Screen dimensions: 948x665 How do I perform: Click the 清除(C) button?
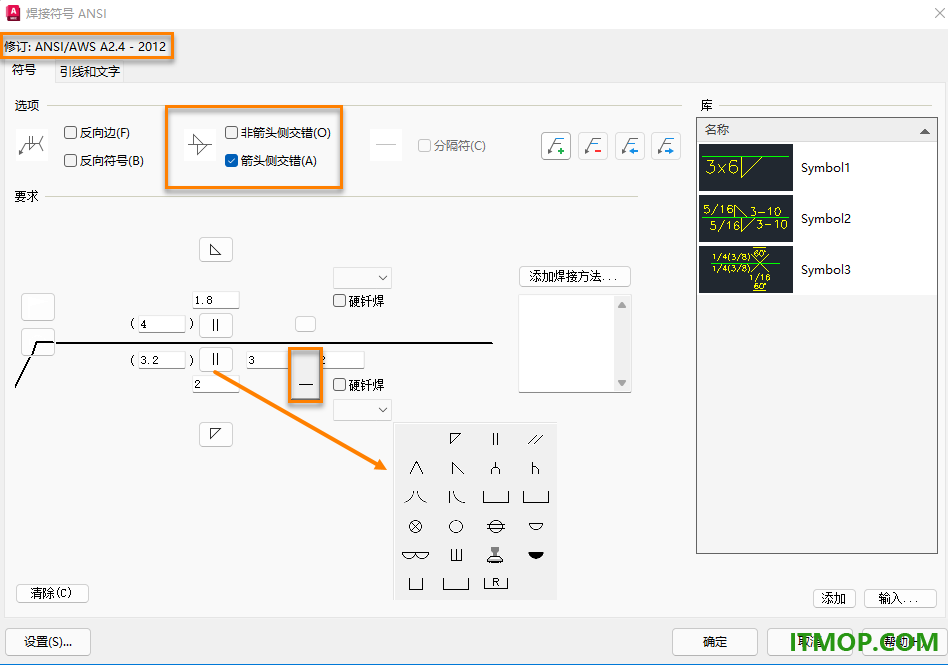click(52, 593)
